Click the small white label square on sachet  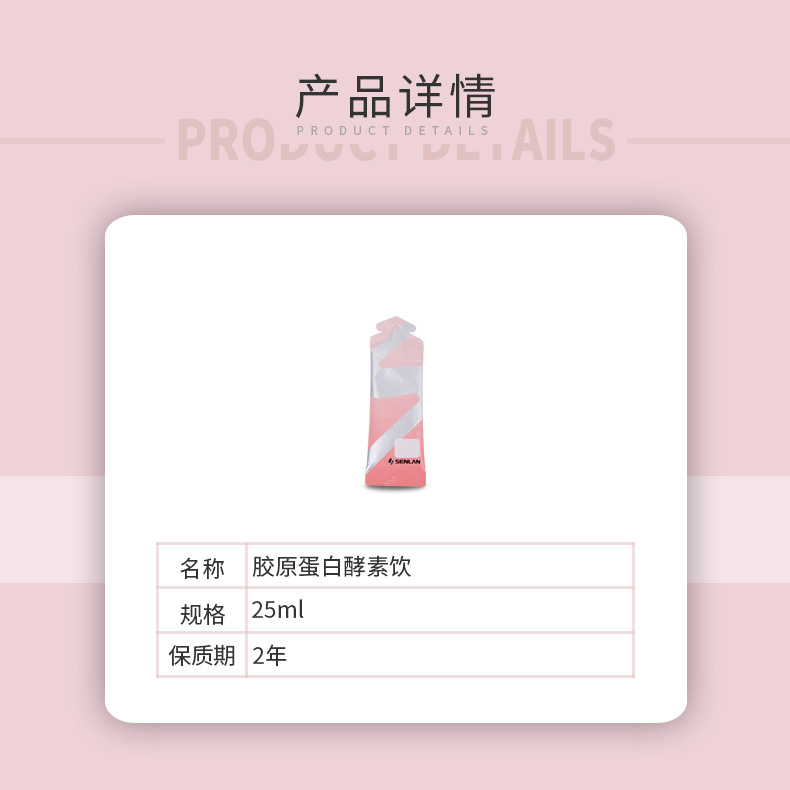click(x=407, y=447)
